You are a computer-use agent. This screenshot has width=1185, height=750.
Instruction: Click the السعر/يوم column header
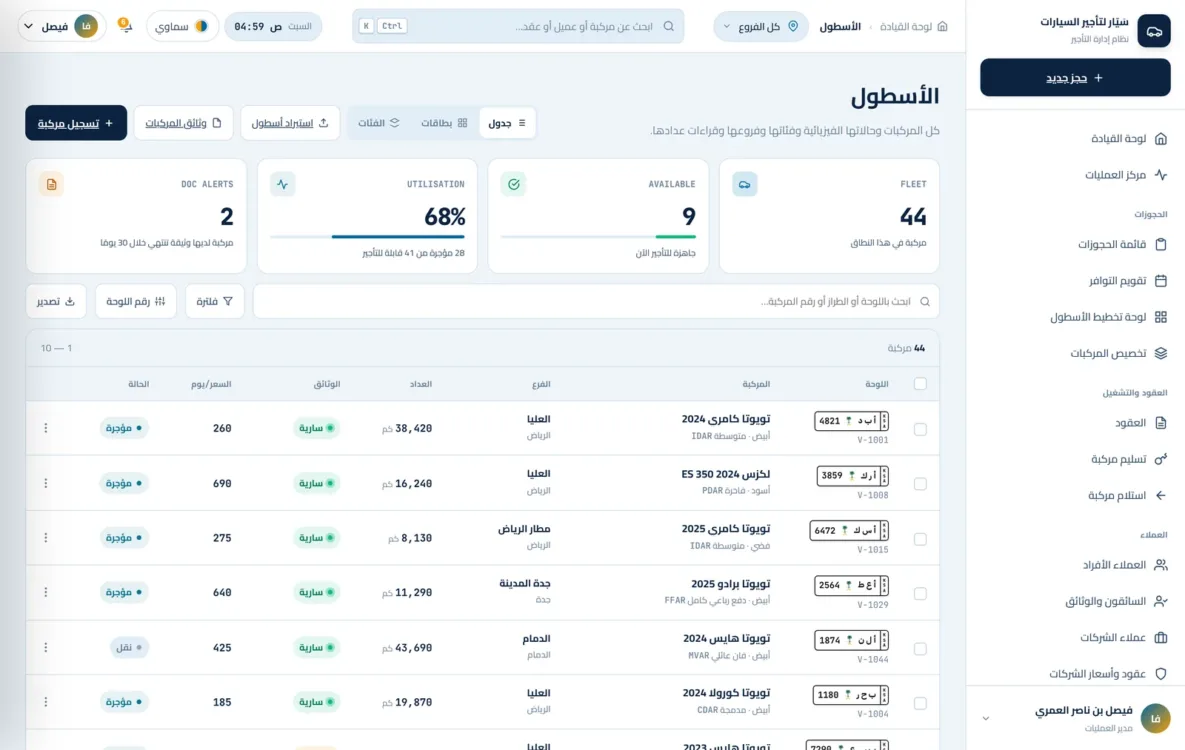(211, 384)
